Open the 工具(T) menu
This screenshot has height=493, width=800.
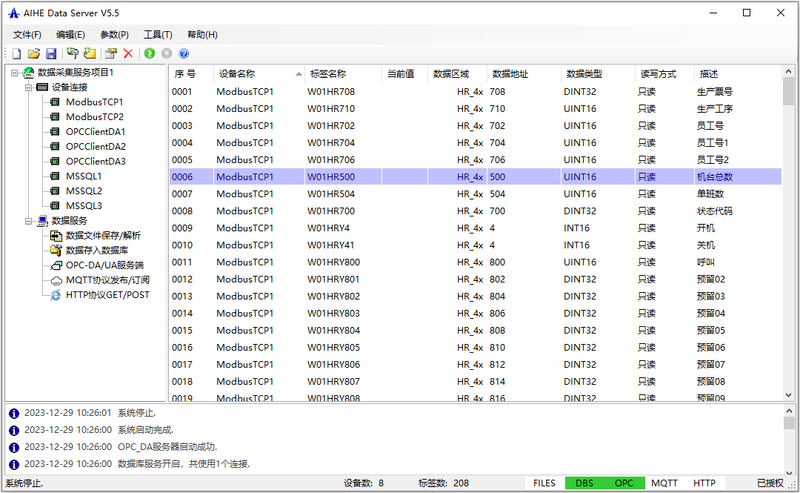[158, 35]
